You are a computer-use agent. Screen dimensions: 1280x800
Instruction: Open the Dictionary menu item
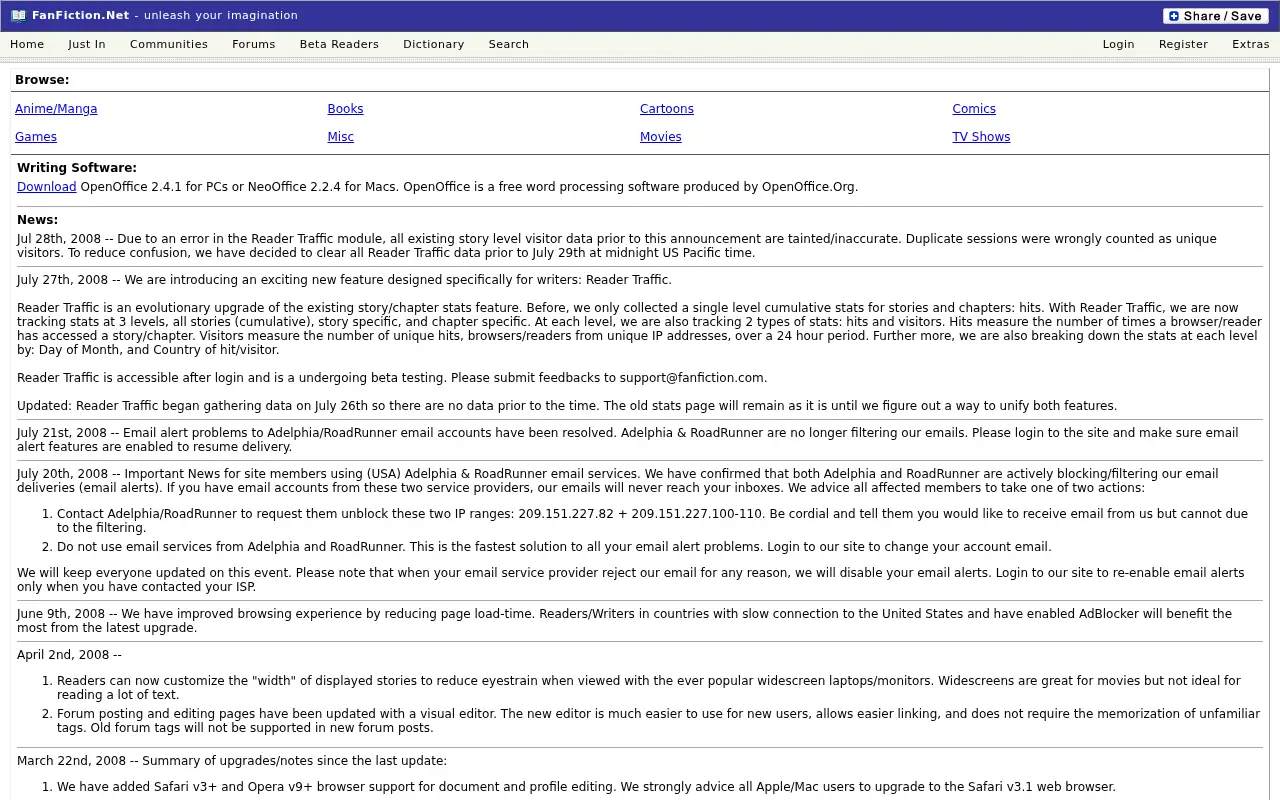coord(433,44)
